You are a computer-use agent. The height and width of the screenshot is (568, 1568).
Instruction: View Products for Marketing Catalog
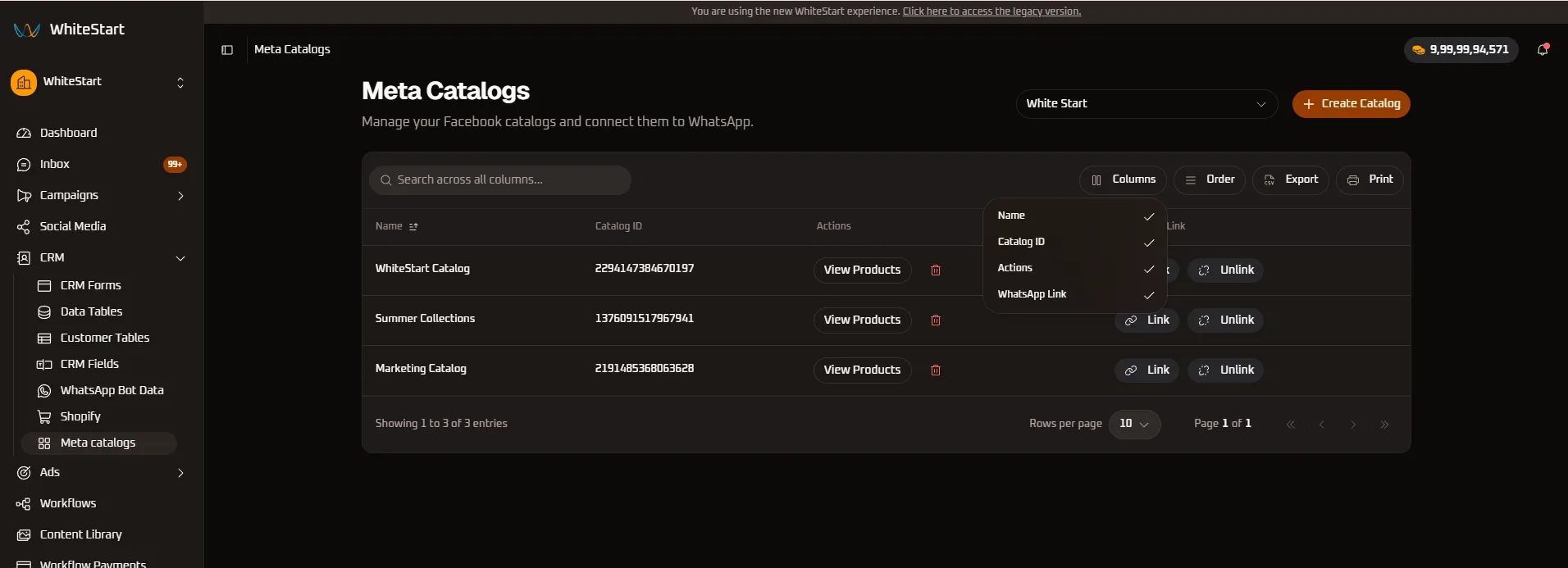pos(862,370)
